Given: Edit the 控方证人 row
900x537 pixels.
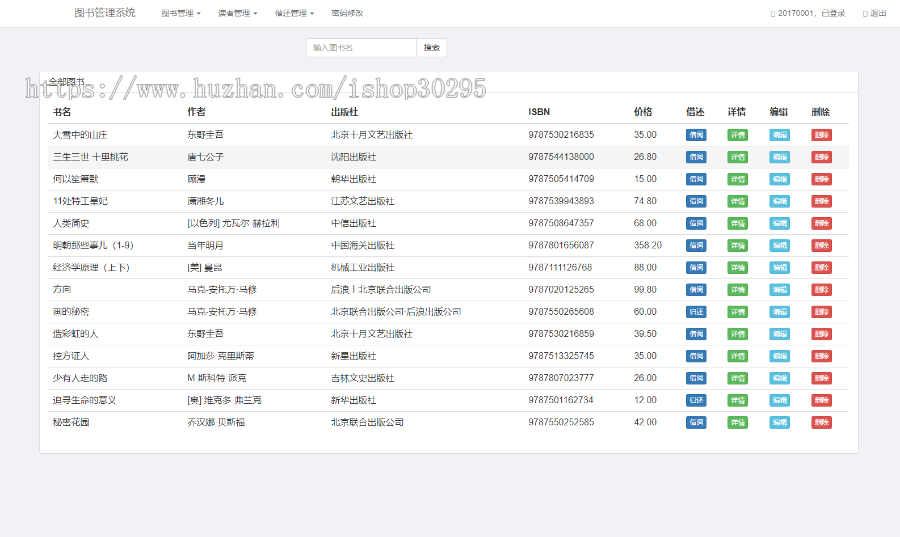Looking at the screenshot, I should [779, 356].
